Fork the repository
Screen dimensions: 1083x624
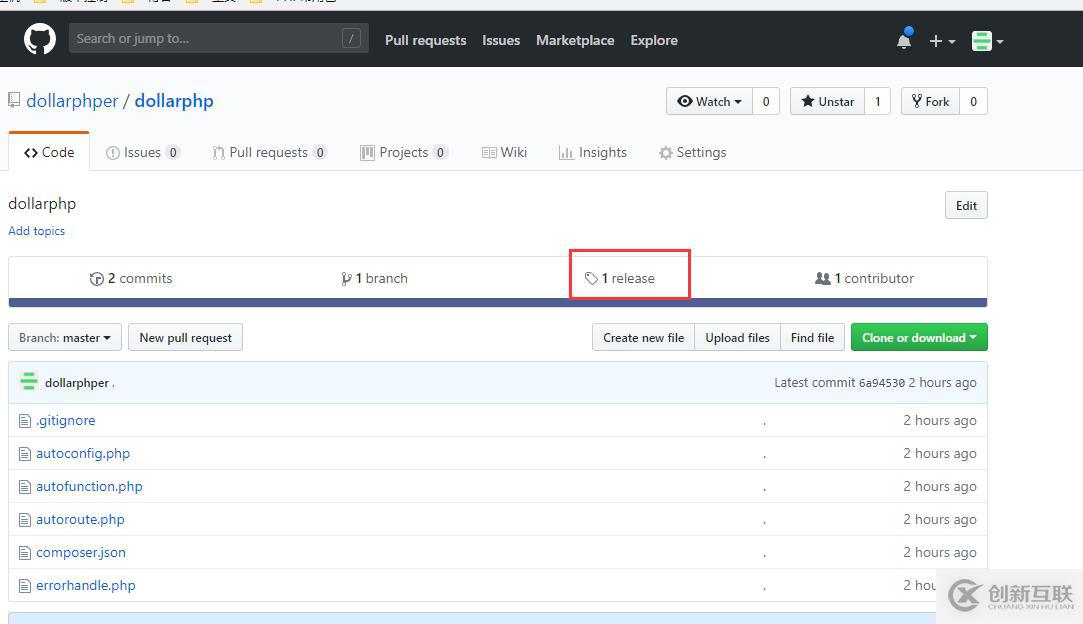(930, 102)
